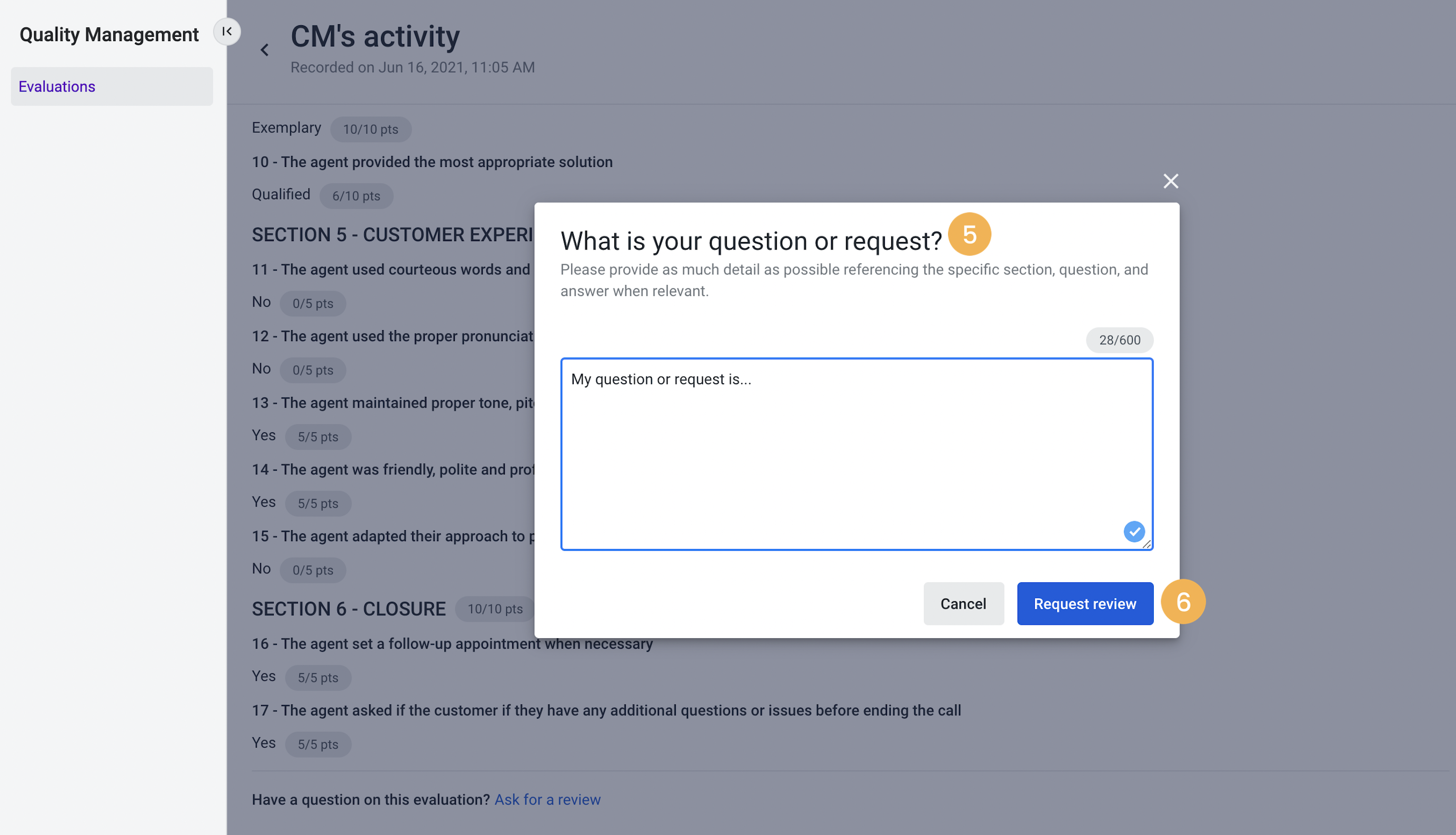Open the Ask for a review link
The width and height of the screenshot is (1456, 835).
point(547,799)
